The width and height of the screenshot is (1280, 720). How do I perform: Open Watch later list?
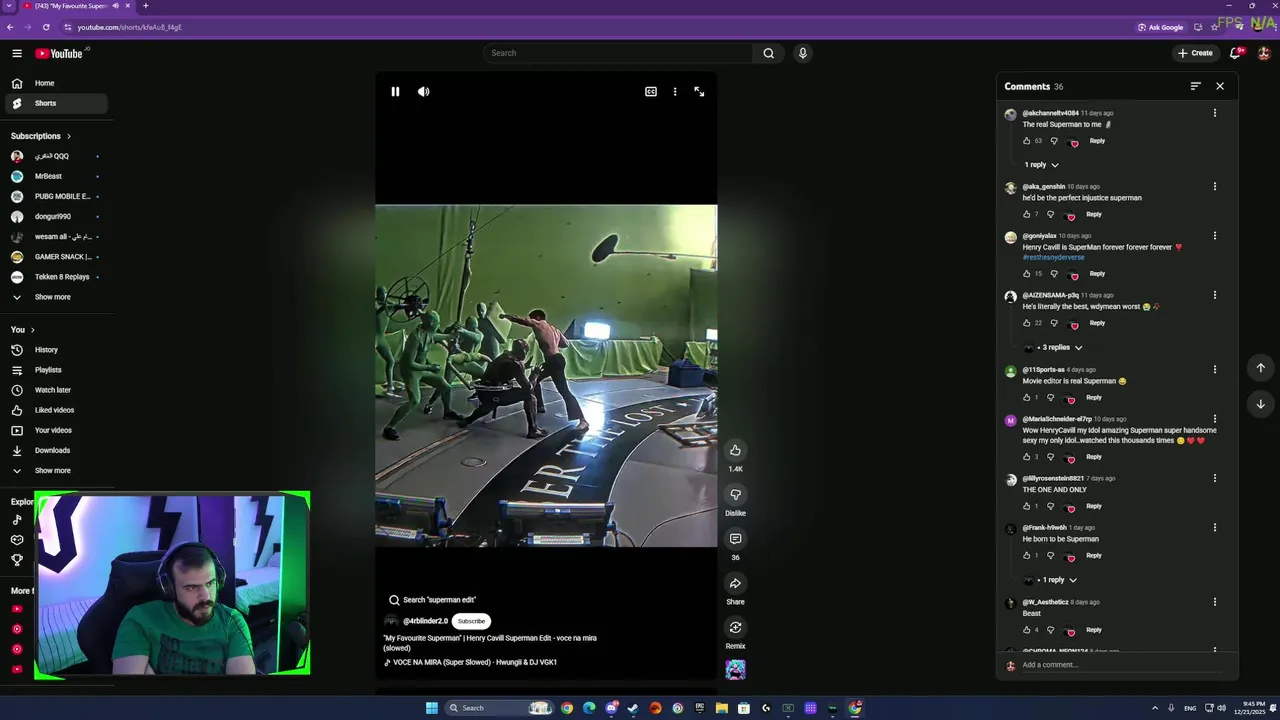click(x=56, y=390)
